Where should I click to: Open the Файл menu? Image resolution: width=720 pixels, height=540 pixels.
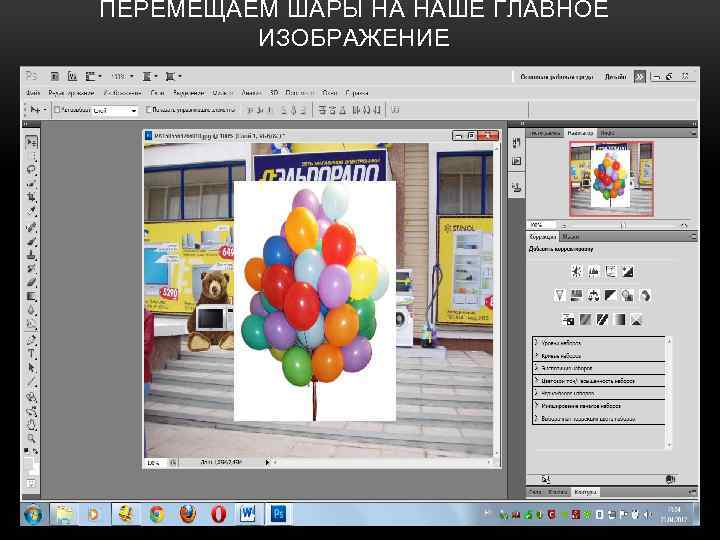click(33, 93)
